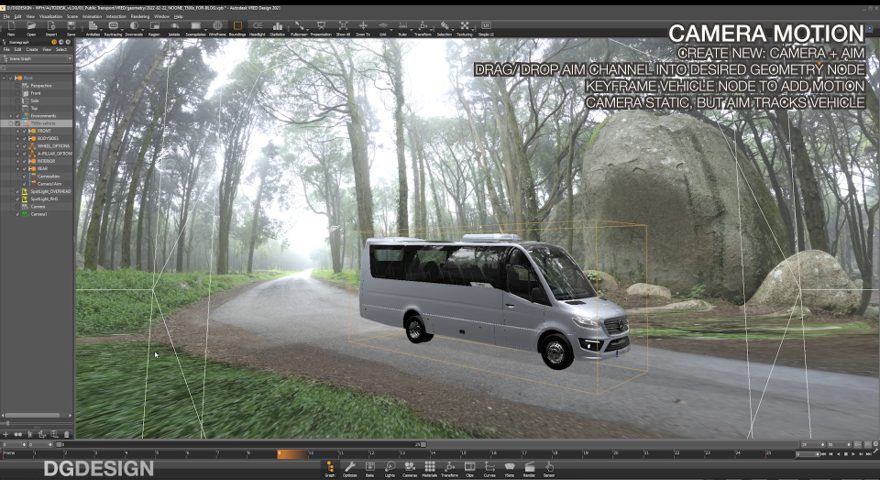Viewport: 880px width, 480px height.
Task: Click the orange marker on timeline
Action: pyautogui.click(x=292, y=455)
